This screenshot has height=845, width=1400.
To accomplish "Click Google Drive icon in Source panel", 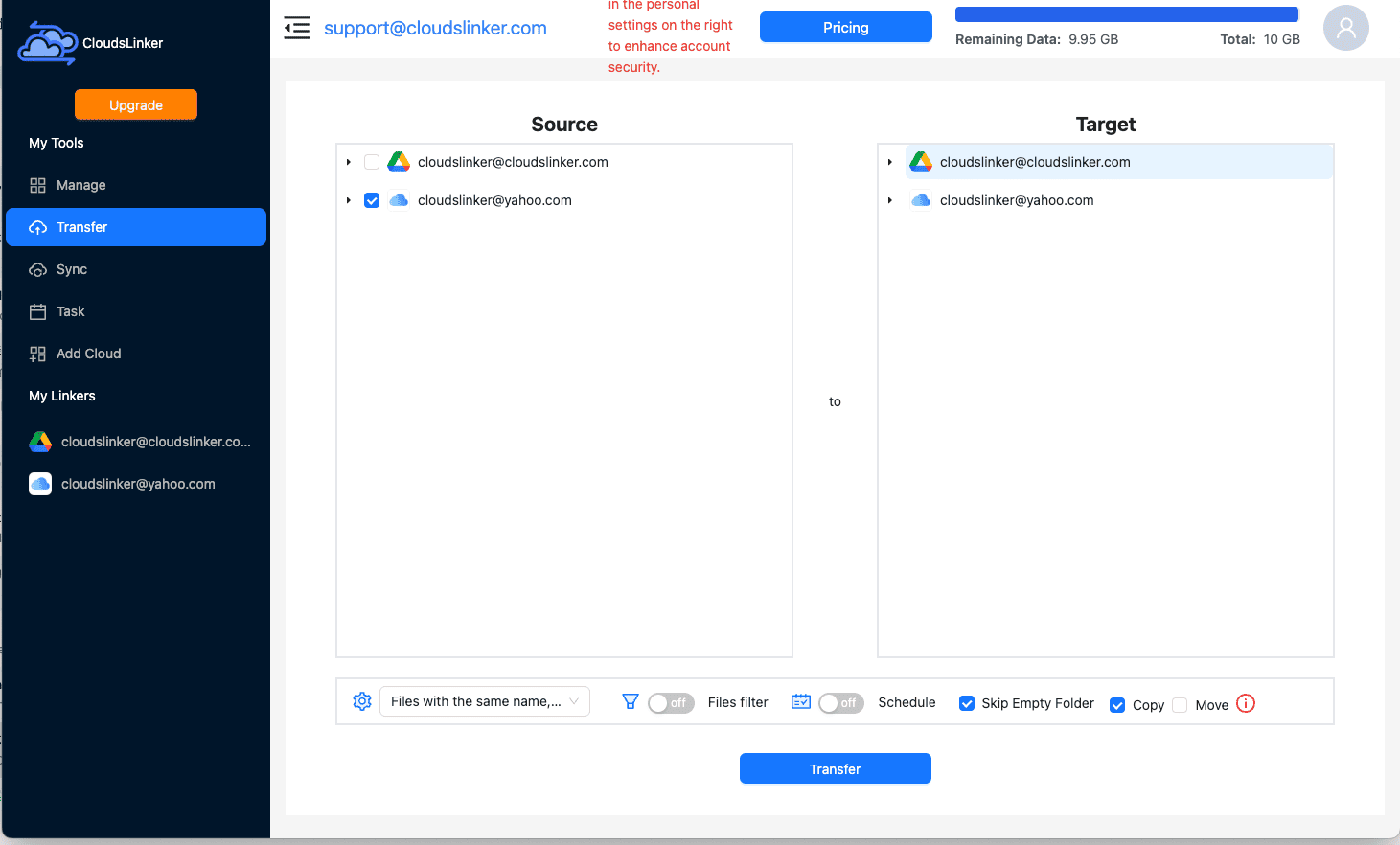I will tap(399, 162).
